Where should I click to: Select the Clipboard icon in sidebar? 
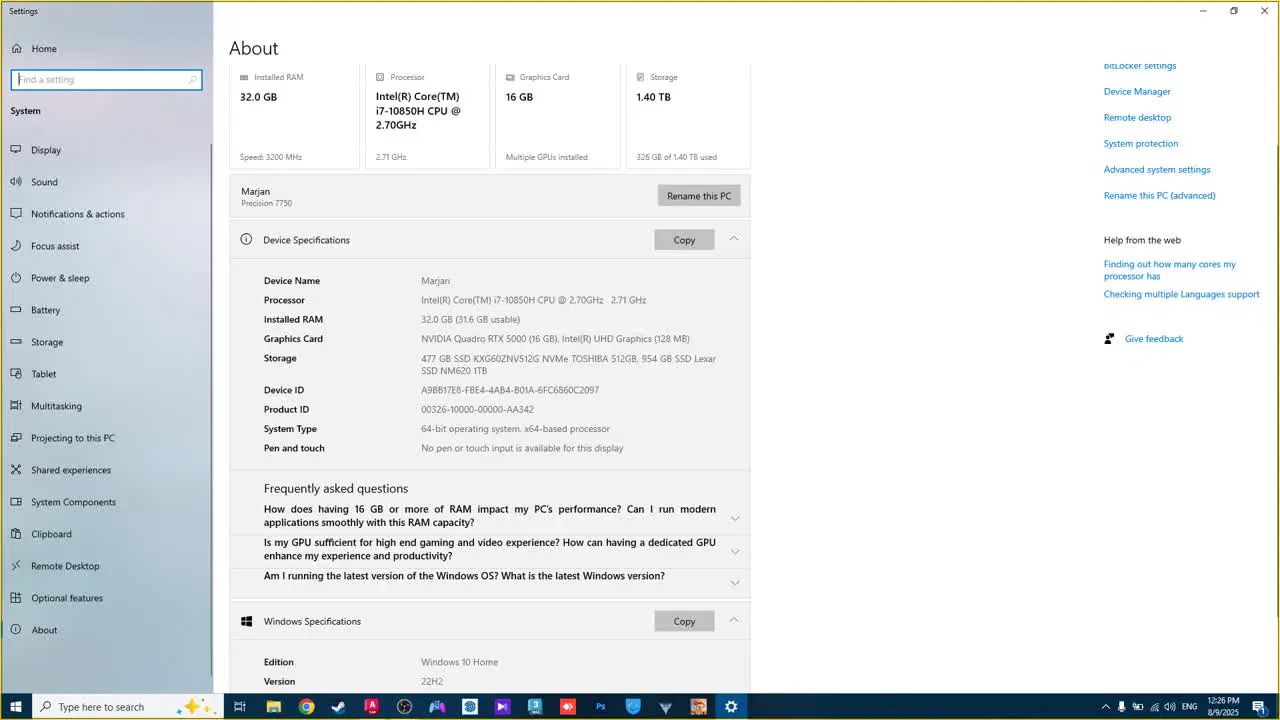pyautogui.click(x=16, y=534)
